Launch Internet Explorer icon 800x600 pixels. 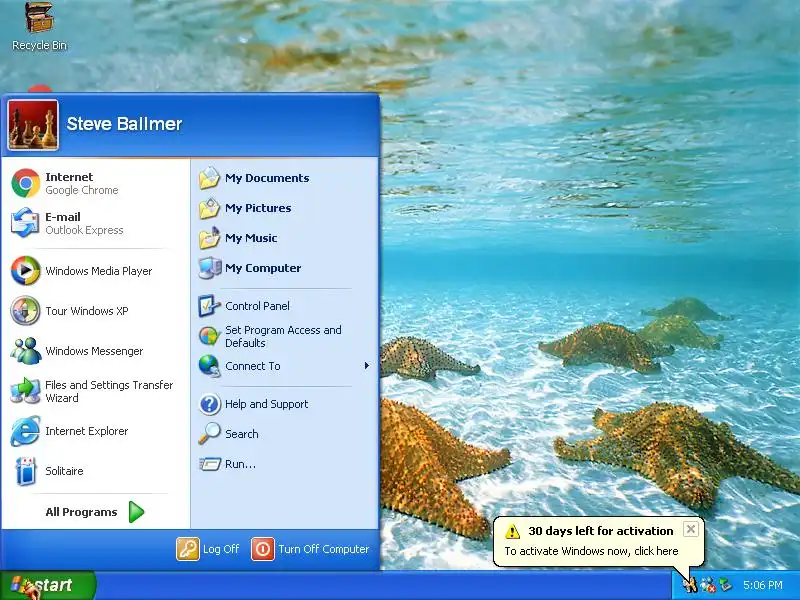click(26, 431)
